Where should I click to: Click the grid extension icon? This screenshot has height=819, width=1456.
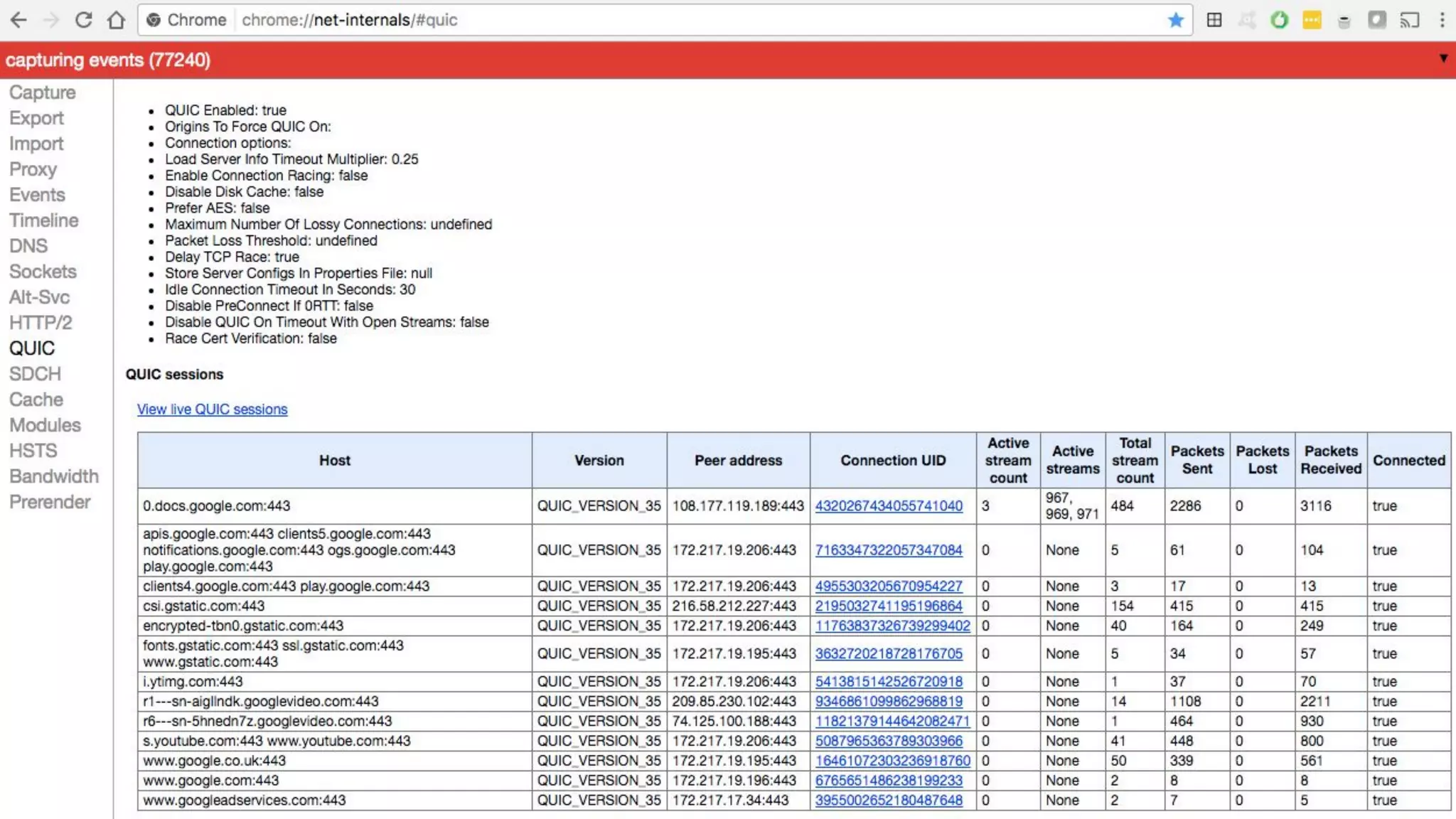pos(1214,20)
